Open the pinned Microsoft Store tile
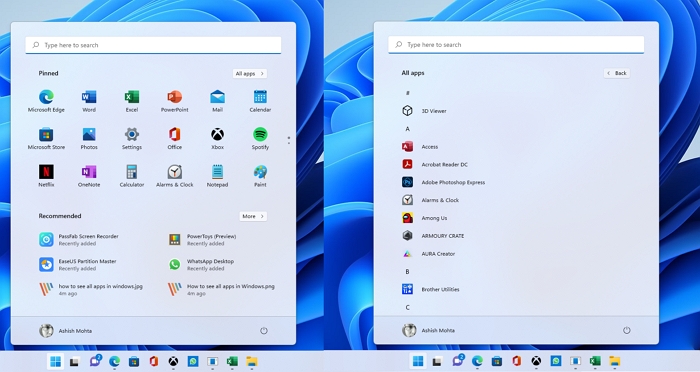700x372 pixels. (46, 138)
